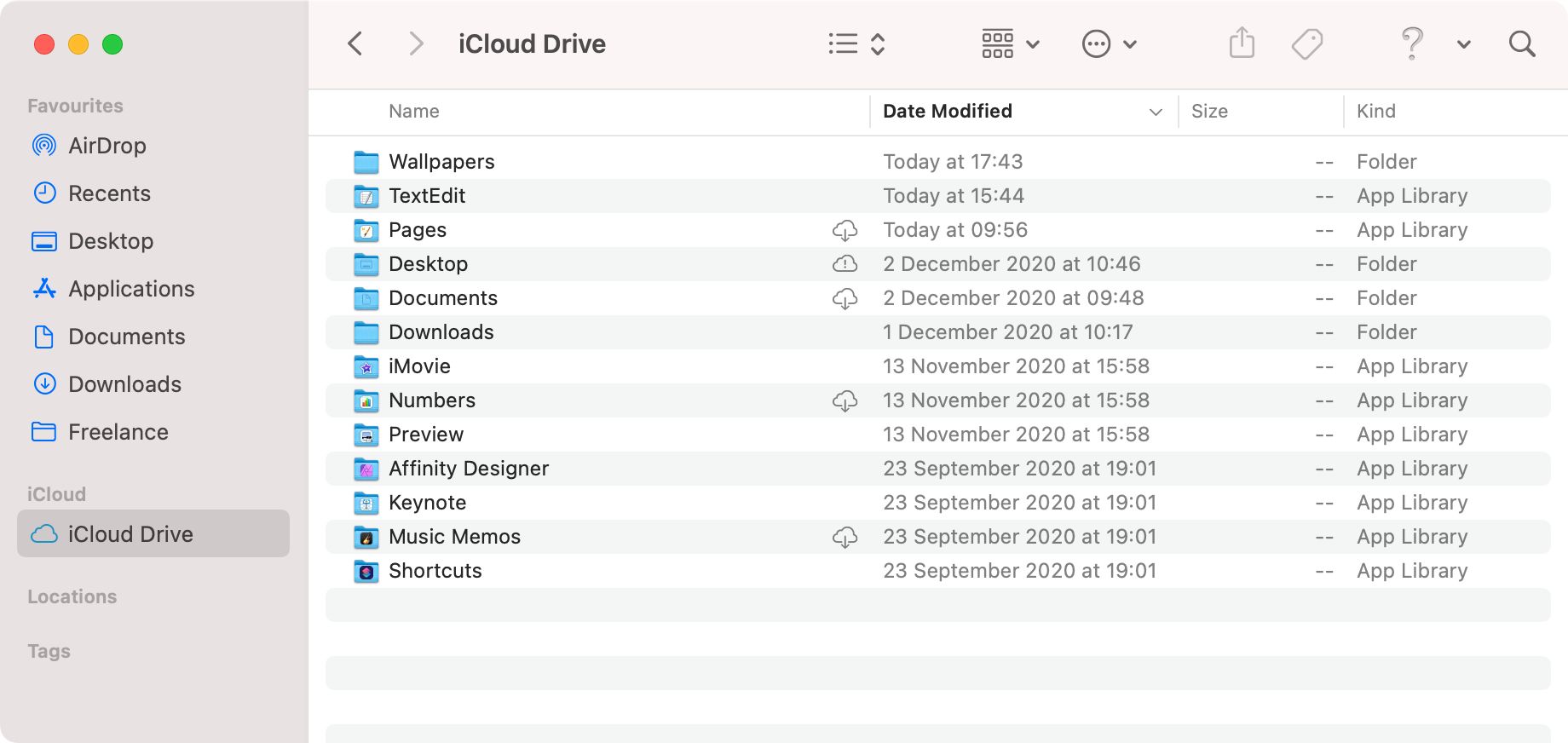Select Documents in the Favourites sidebar
Screen dimensions: 1568x743
(x=153, y=337)
